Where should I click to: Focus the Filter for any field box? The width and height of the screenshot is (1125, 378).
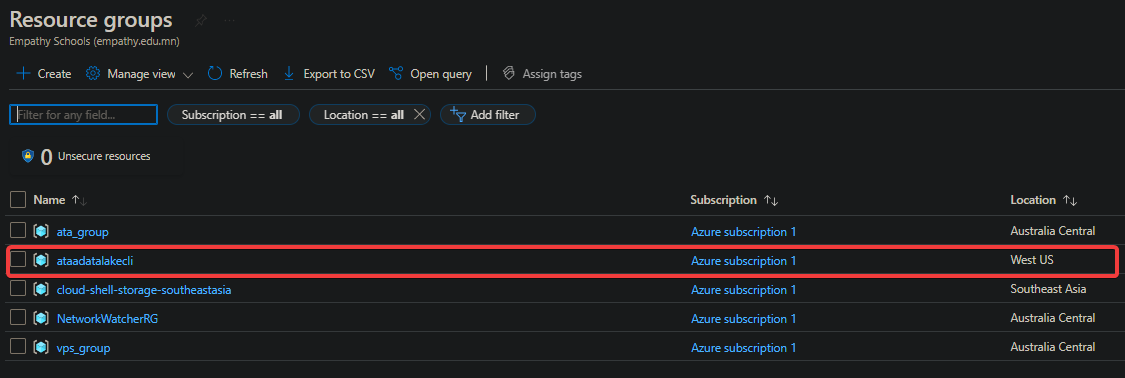83,115
